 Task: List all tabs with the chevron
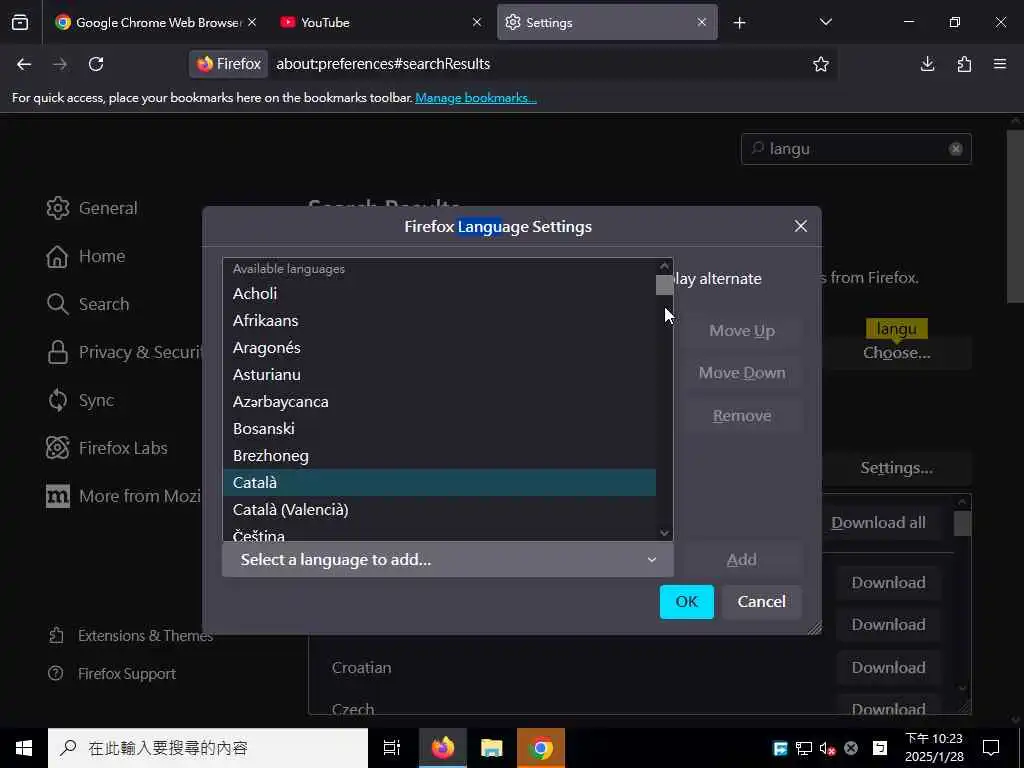825,22
